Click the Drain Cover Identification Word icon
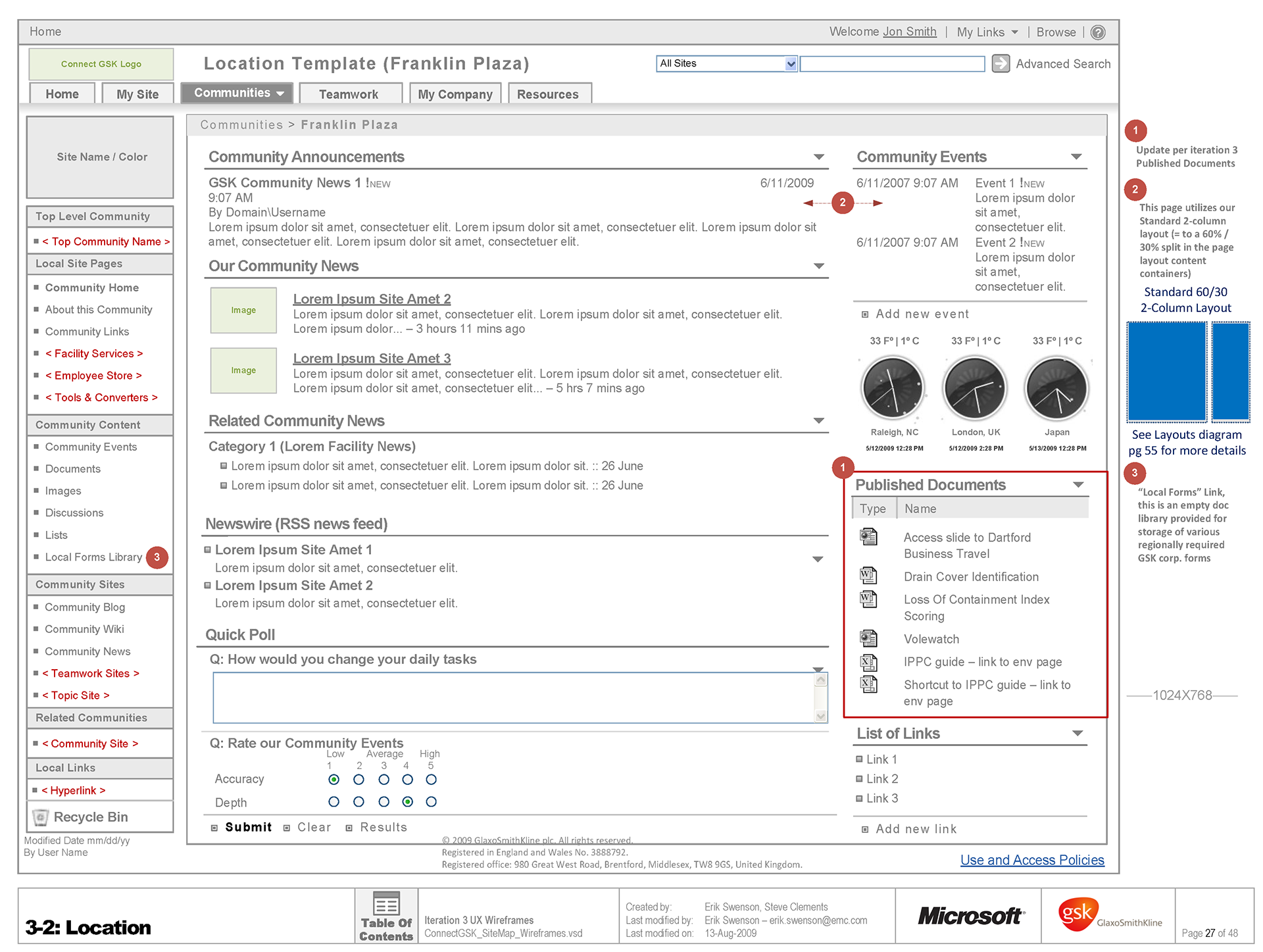The image size is (1263, 952). coord(868,576)
